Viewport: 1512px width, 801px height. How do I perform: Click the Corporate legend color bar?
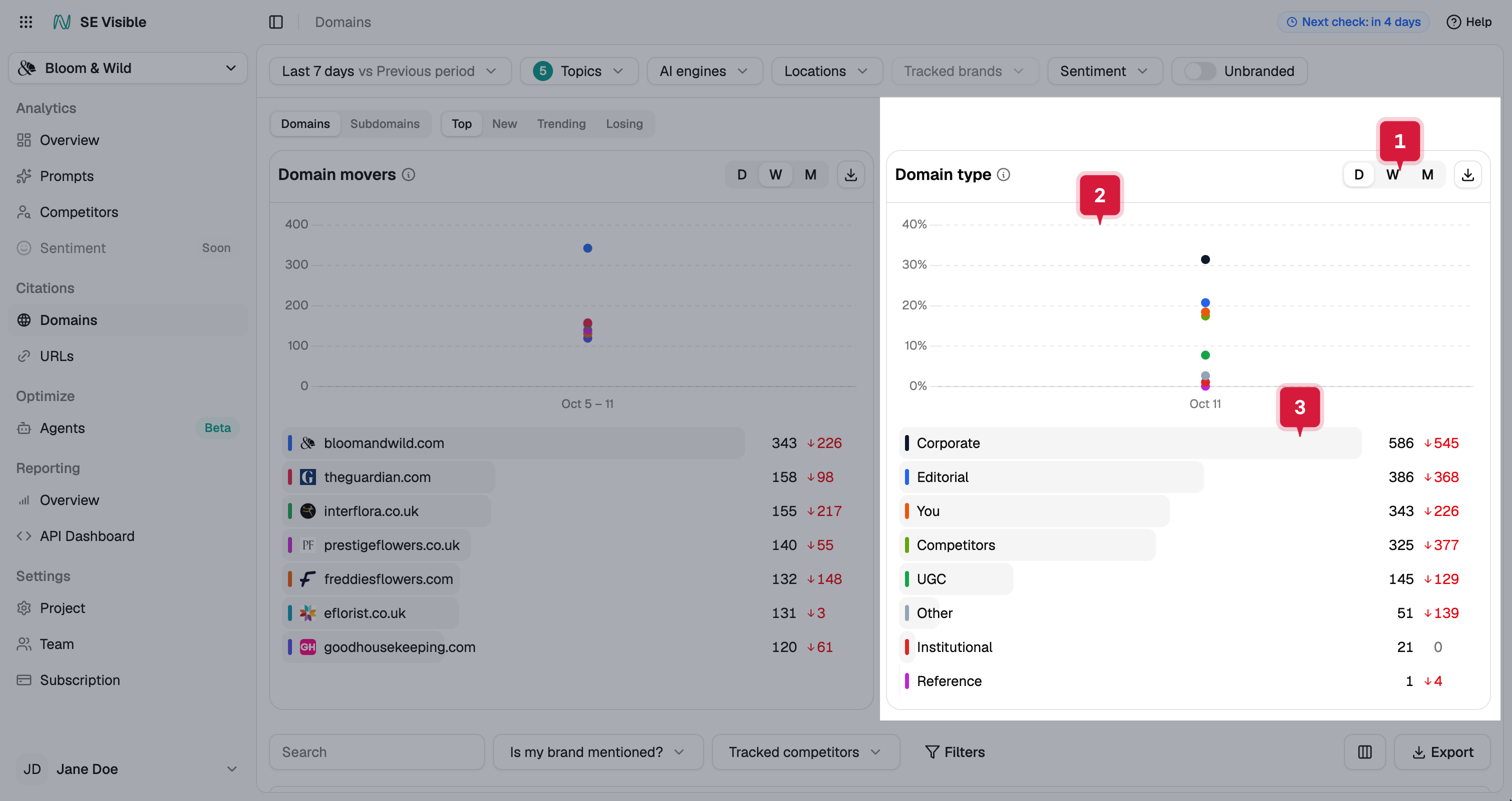(x=907, y=443)
